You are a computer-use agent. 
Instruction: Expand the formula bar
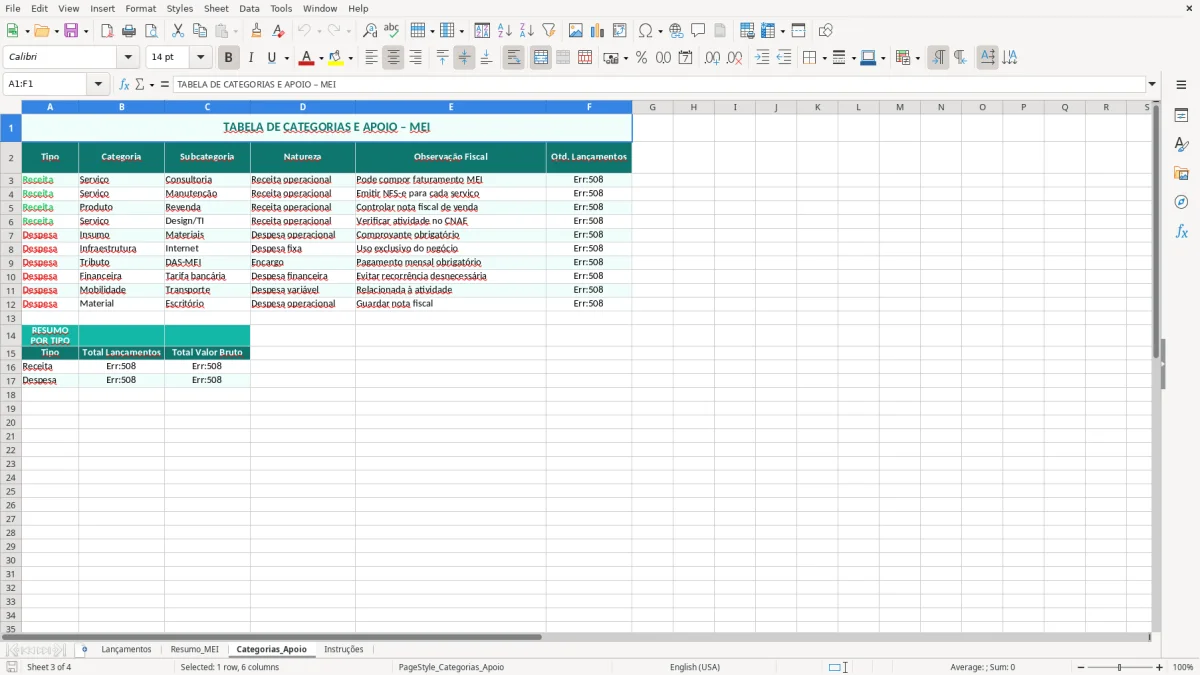click(x=1152, y=84)
